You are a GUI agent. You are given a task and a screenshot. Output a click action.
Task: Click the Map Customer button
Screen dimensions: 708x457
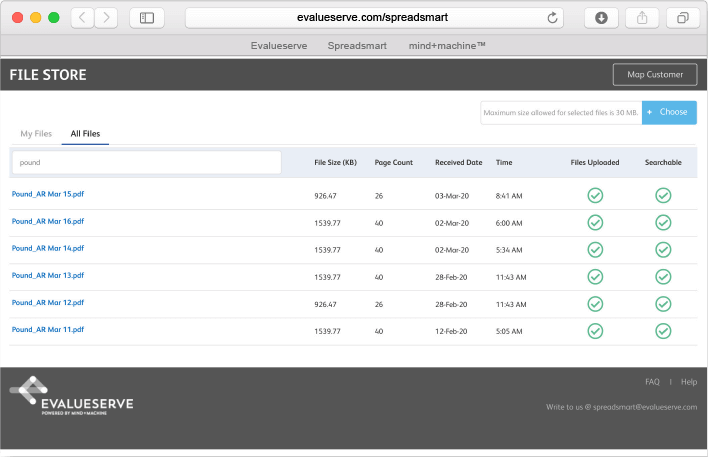point(655,75)
